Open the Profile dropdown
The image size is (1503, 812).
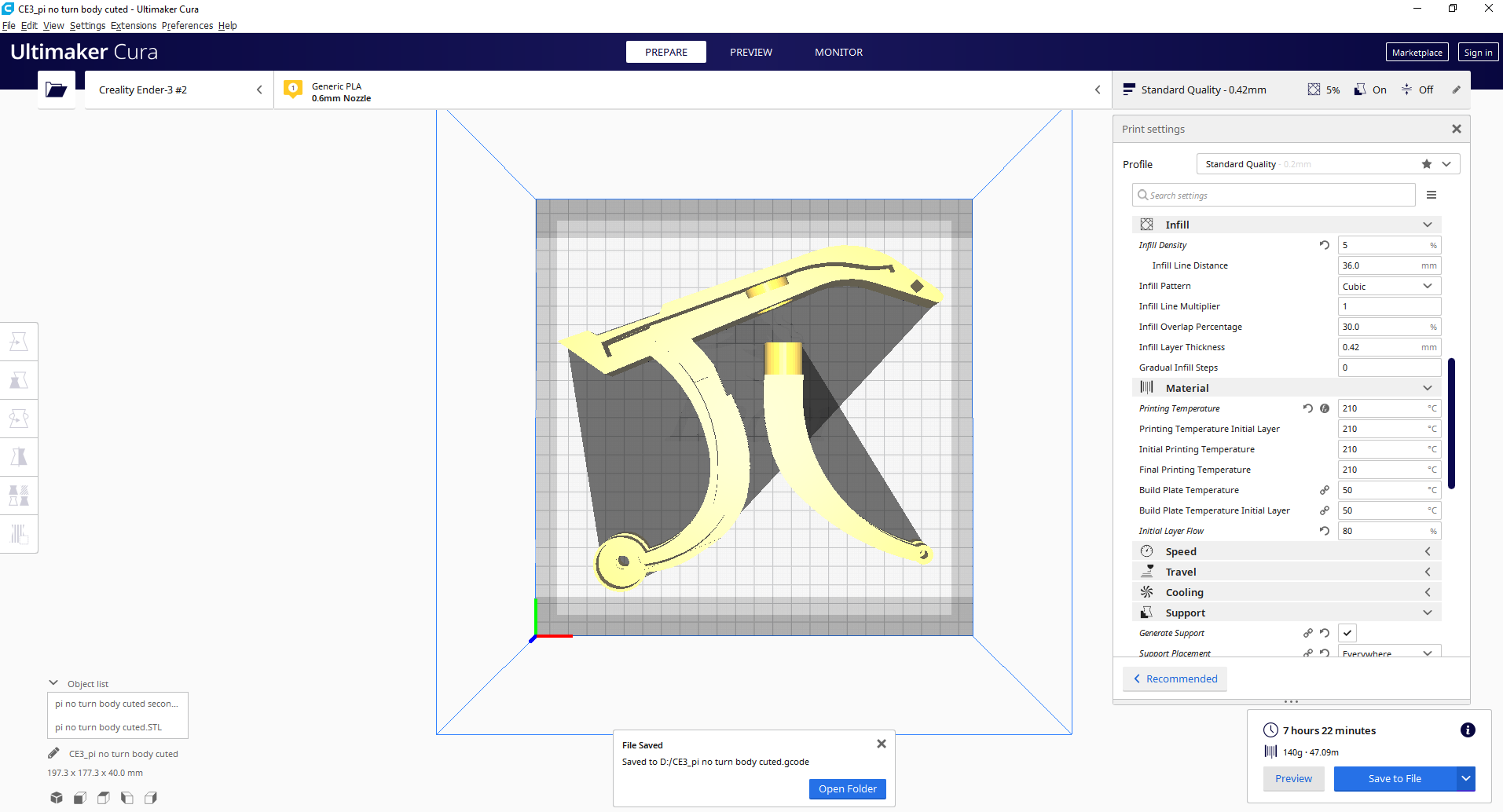1328,164
